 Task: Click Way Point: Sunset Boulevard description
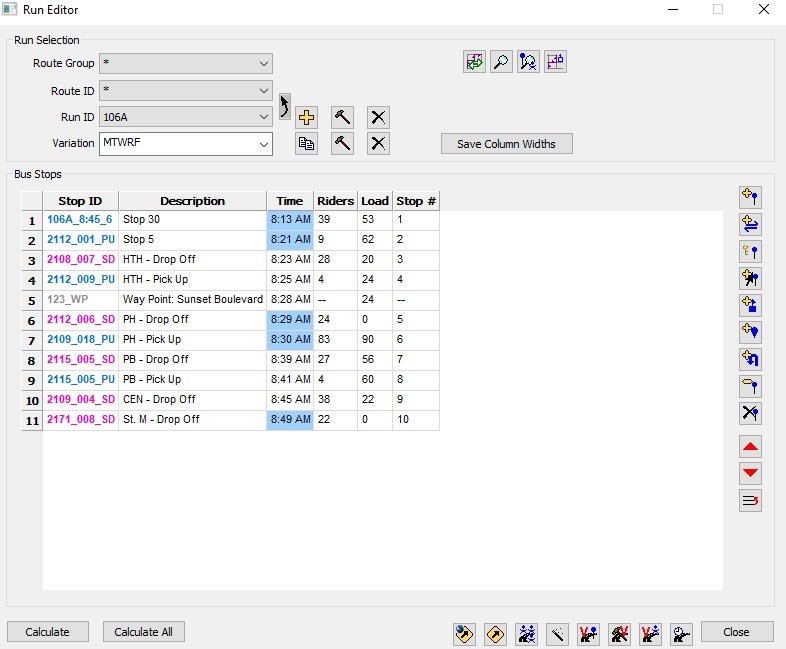pyautogui.click(x=193, y=300)
